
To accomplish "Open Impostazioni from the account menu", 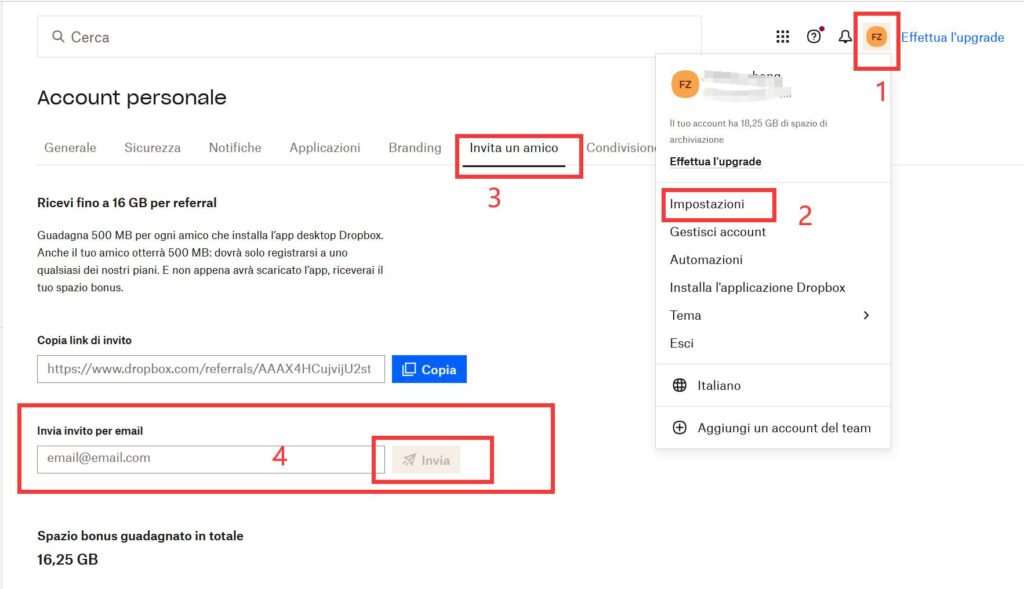I will point(707,204).
